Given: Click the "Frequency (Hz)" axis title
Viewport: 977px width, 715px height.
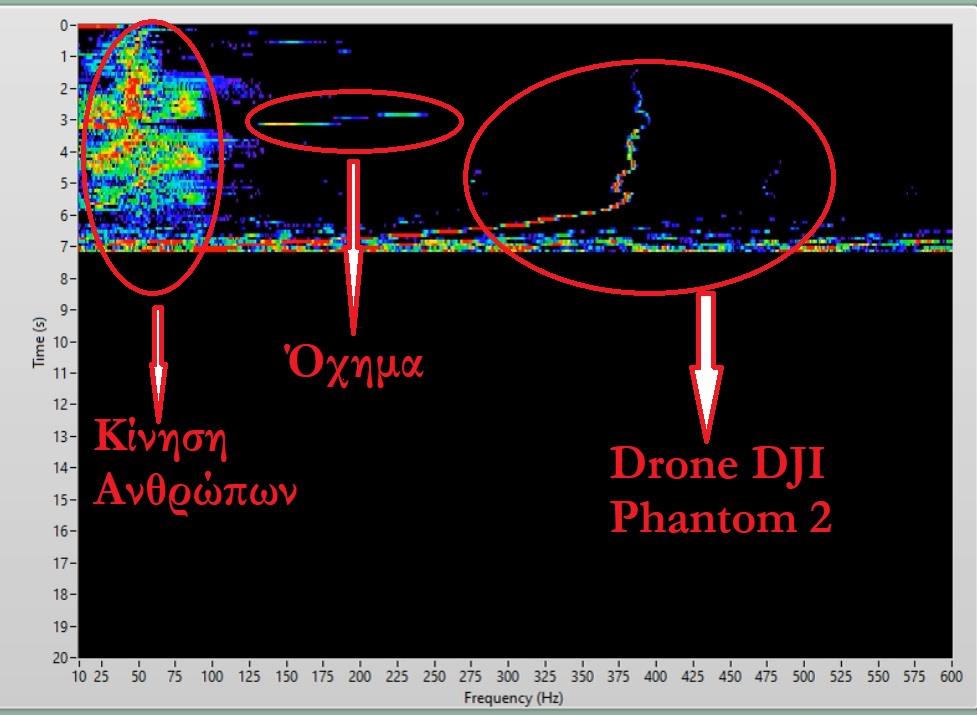Looking at the screenshot, I should tap(513, 698).
